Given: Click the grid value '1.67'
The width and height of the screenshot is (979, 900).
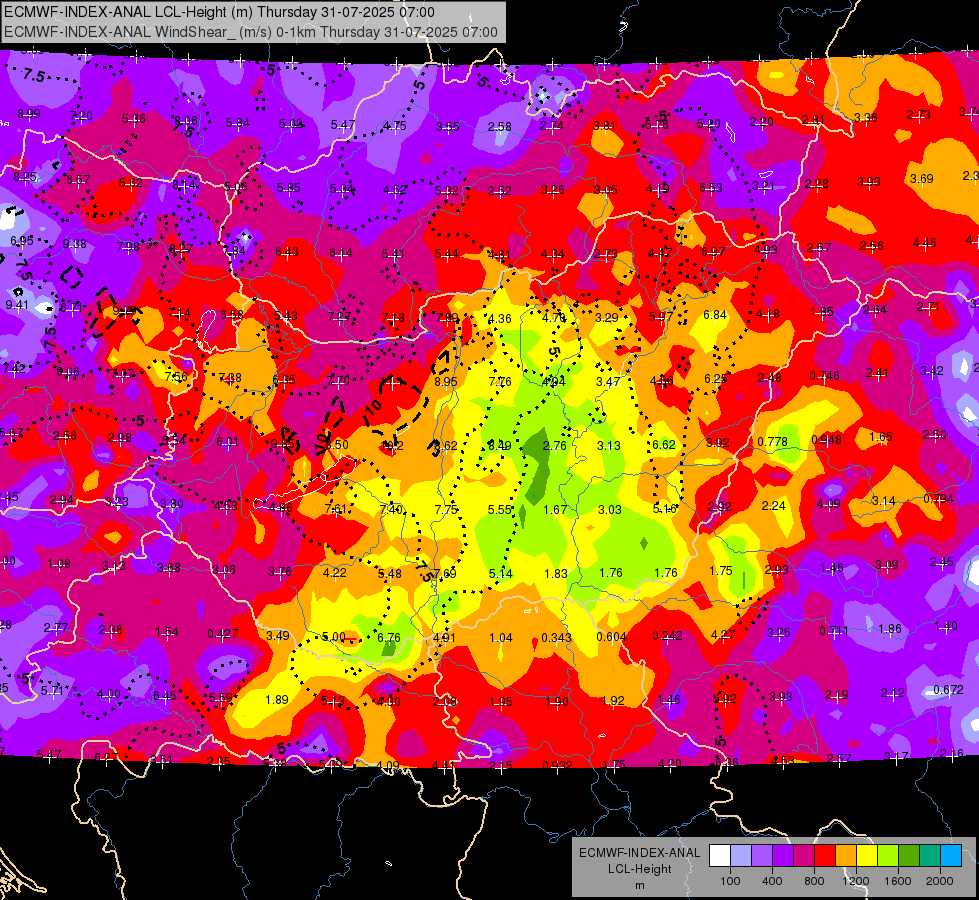Looking at the screenshot, I should point(555,510).
